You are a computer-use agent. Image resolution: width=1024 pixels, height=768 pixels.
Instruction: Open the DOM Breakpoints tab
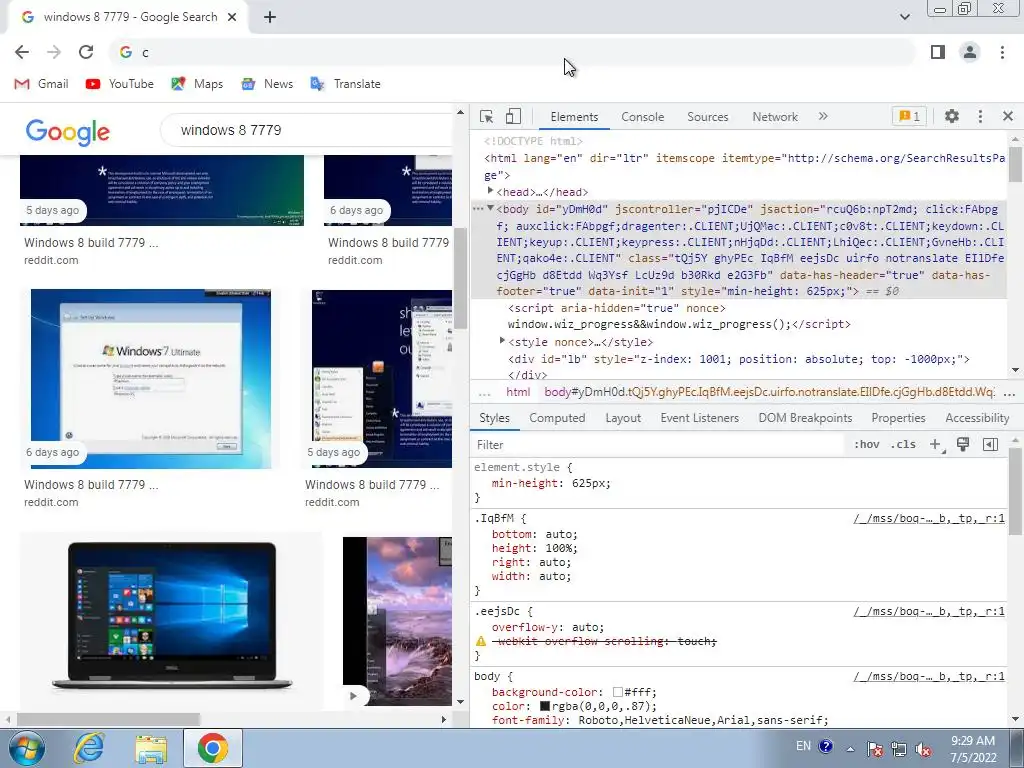805,418
